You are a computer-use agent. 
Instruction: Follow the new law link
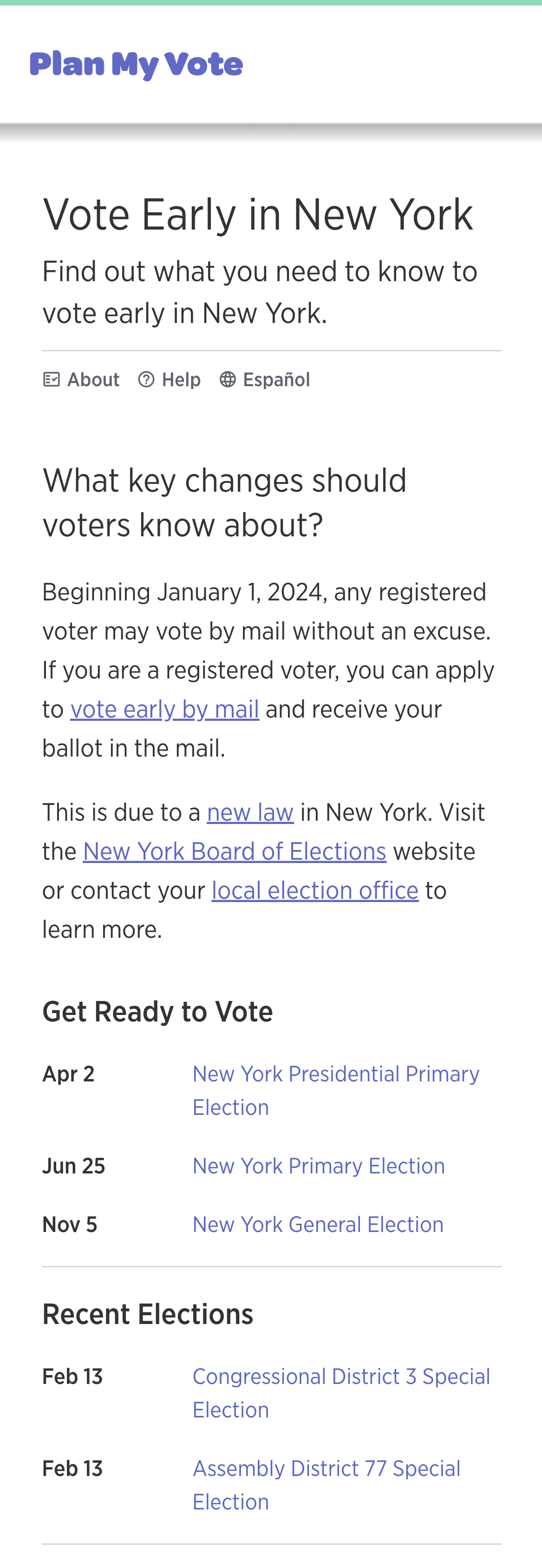tap(250, 811)
